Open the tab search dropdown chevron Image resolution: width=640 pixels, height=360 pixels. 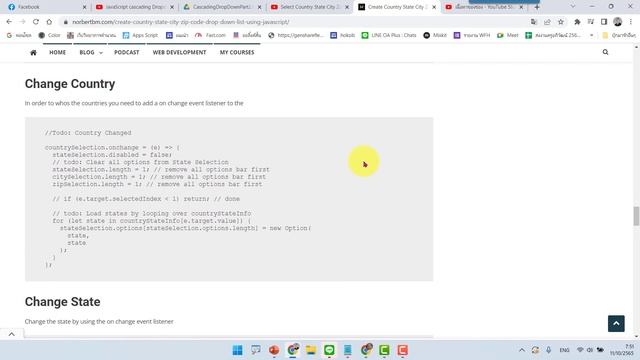point(573,7)
